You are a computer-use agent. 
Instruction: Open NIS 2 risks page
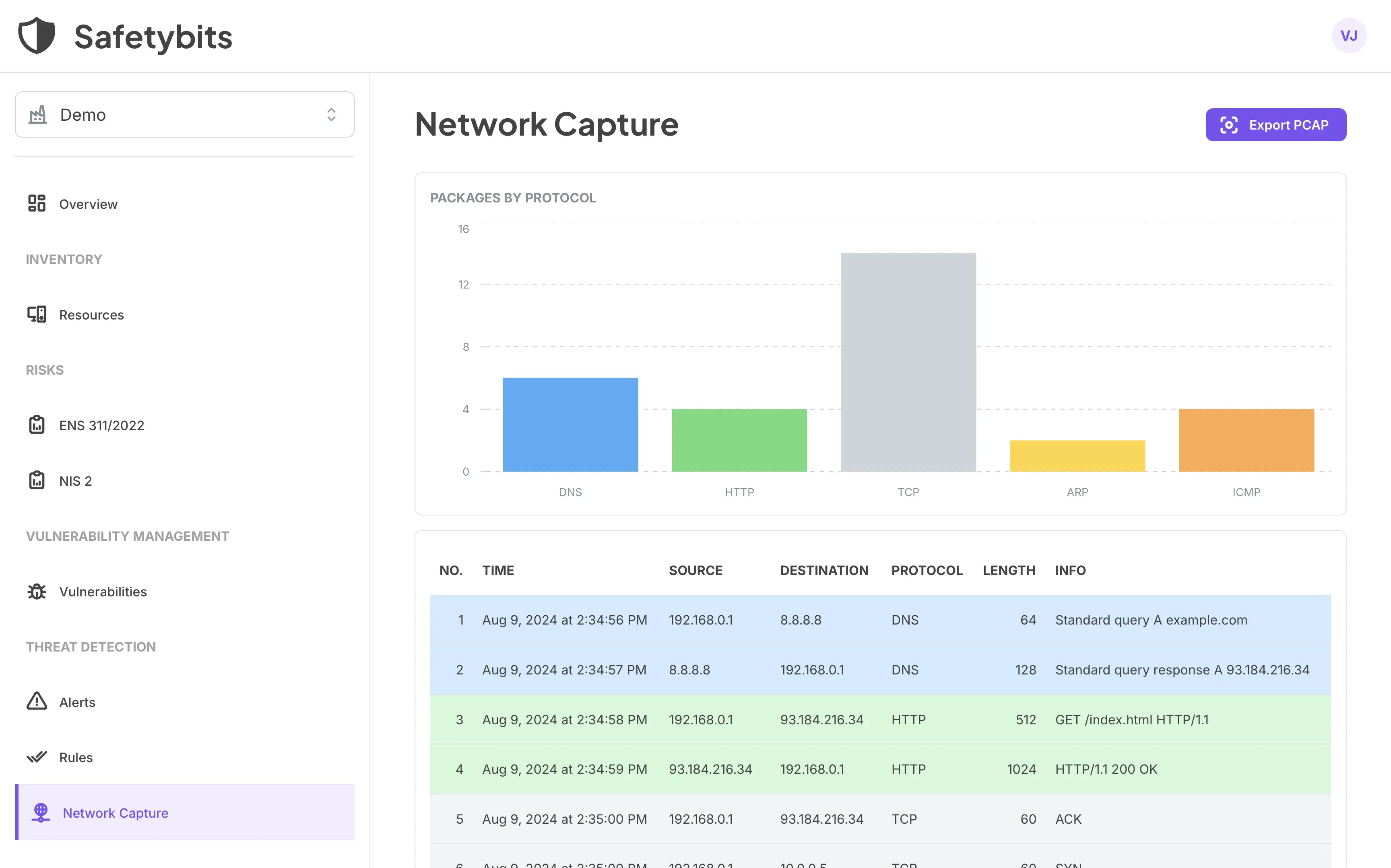tap(76, 481)
